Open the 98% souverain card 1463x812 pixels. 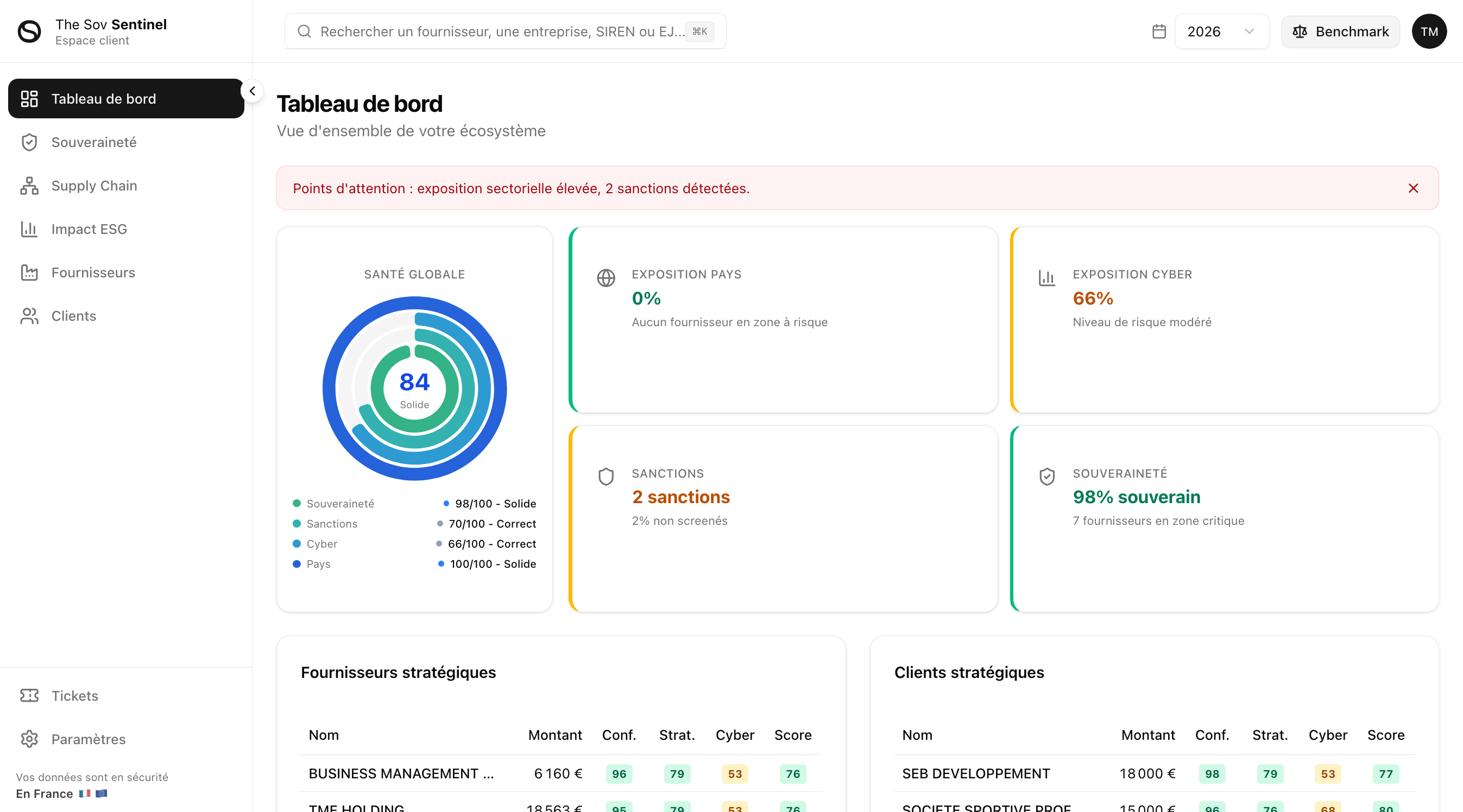tap(1225, 518)
